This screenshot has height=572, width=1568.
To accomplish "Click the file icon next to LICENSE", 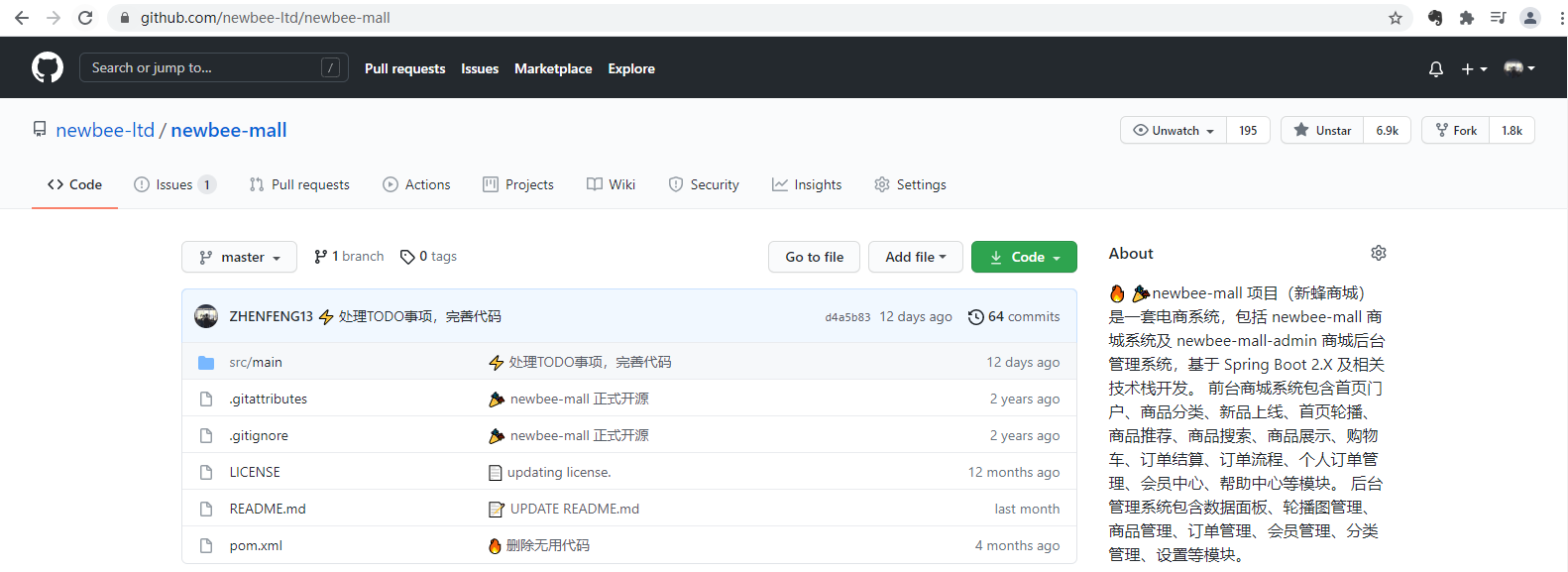I will pyautogui.click(x=206, y=472).
